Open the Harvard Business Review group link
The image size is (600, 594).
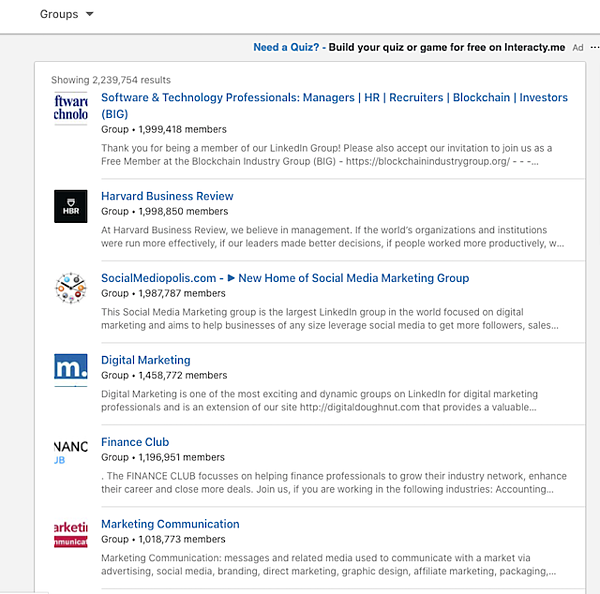click(x=167, y=196)
